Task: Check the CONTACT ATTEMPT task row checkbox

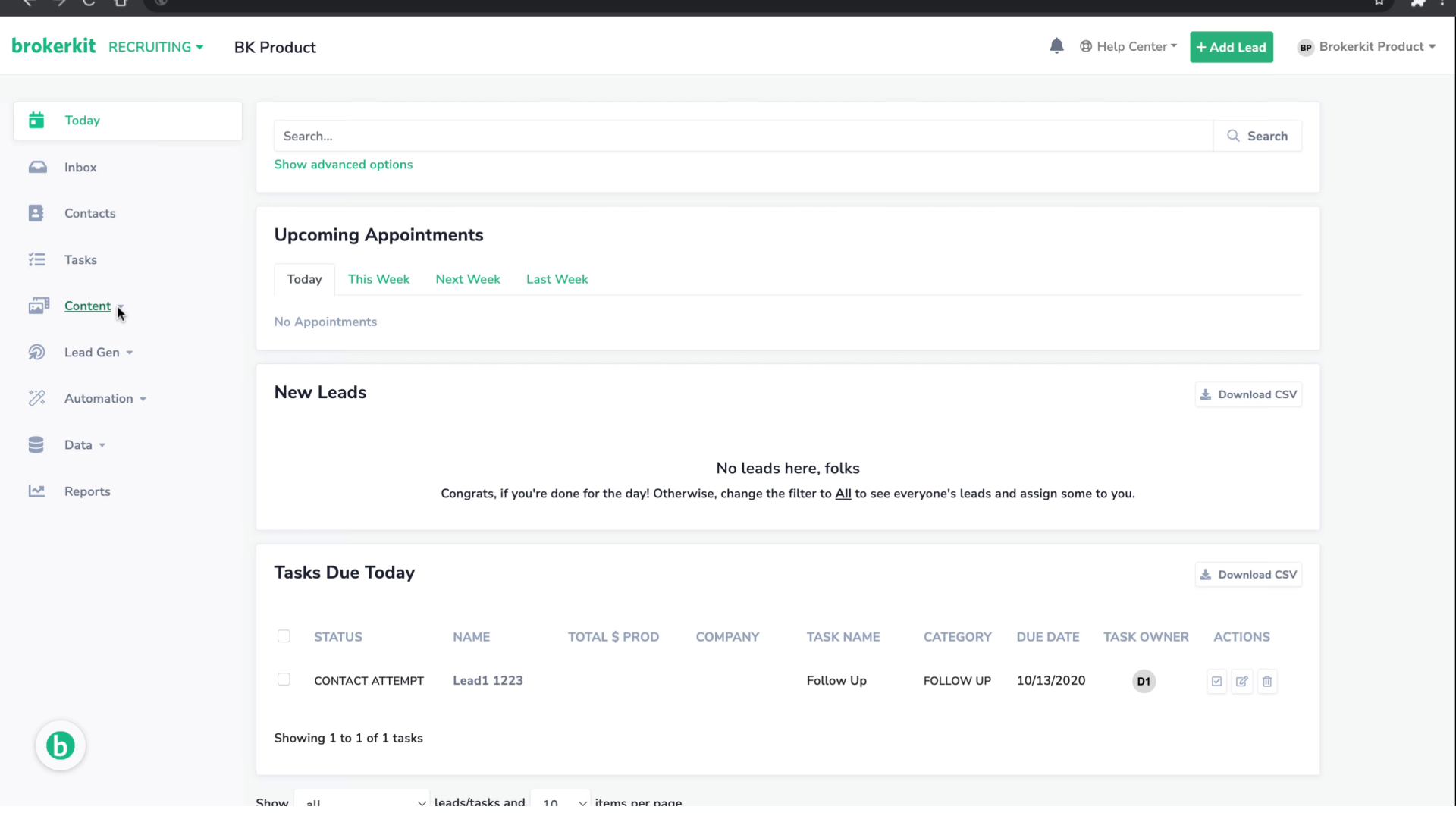Action: click(x=284, y=679)
